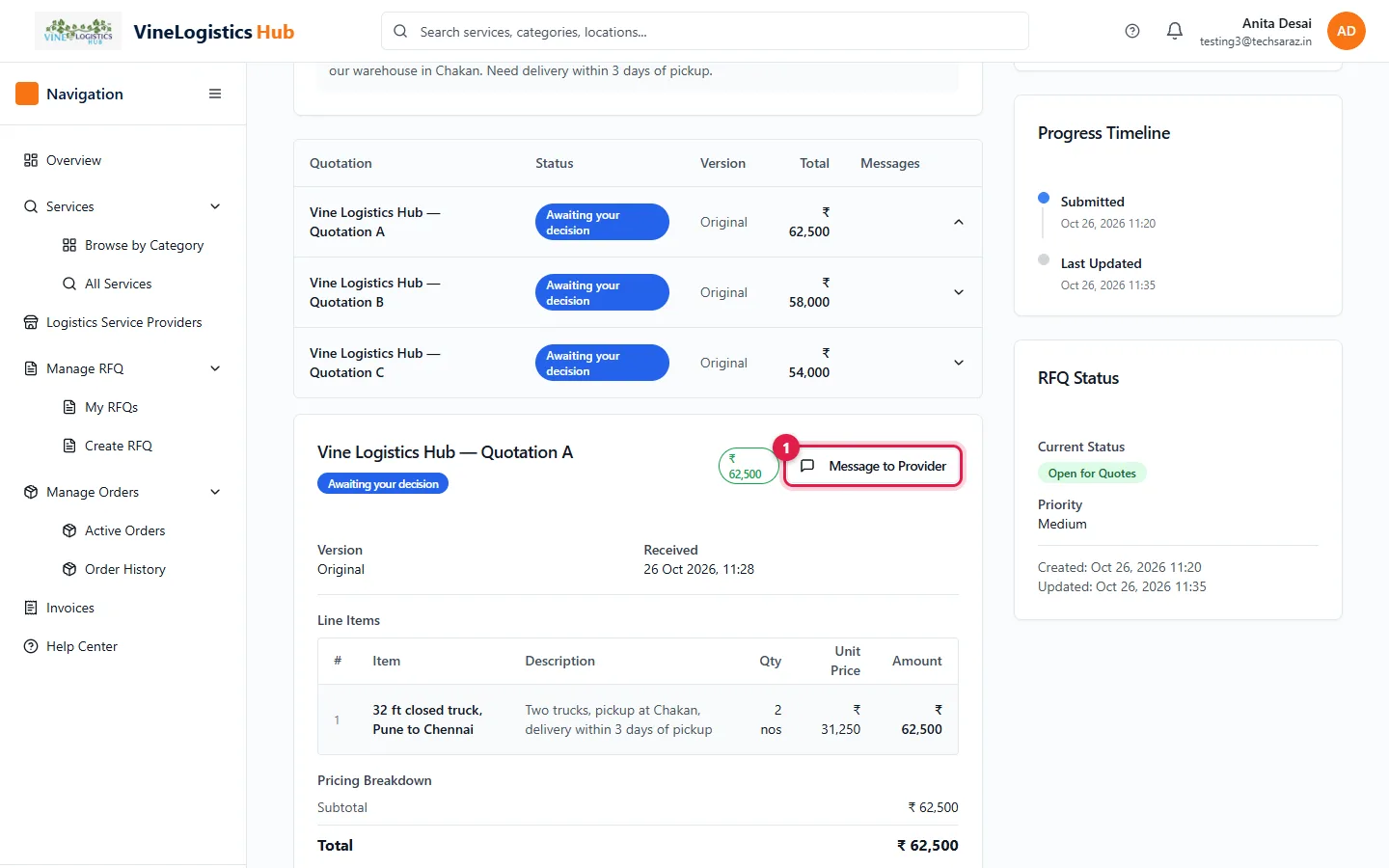The width and height of the screenshot is (1389, 868).
Task: Click the All Services search icon
Action: coord(69,284)
